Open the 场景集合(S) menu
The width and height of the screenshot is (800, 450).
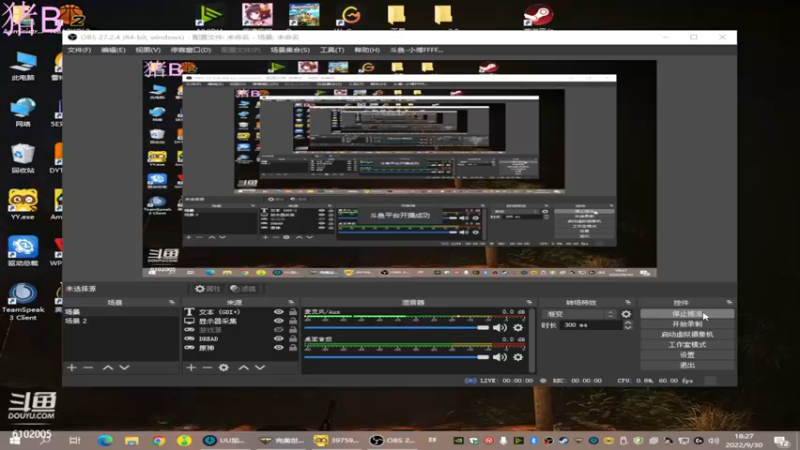(x=290, y=50)
